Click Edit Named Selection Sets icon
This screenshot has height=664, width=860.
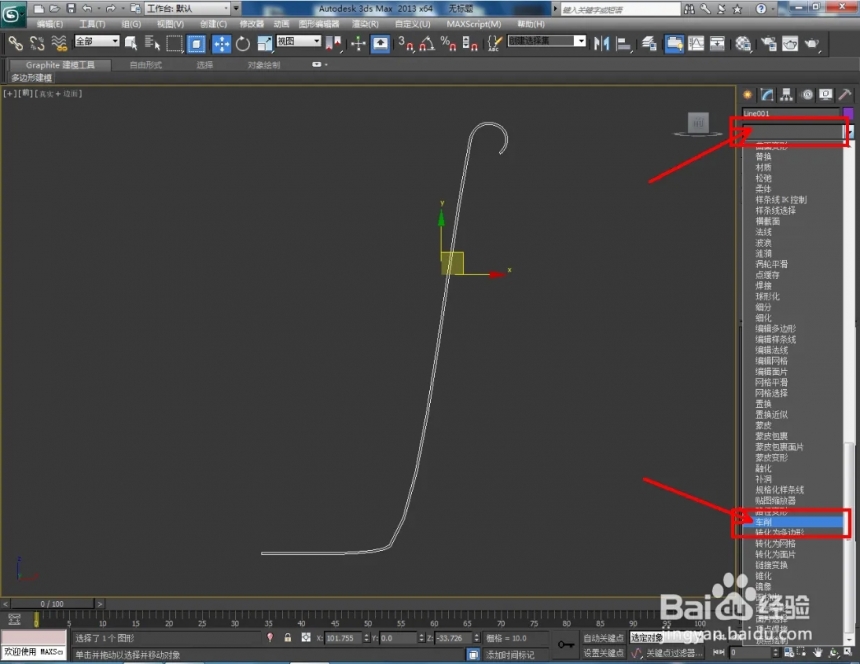pos(495,43)
